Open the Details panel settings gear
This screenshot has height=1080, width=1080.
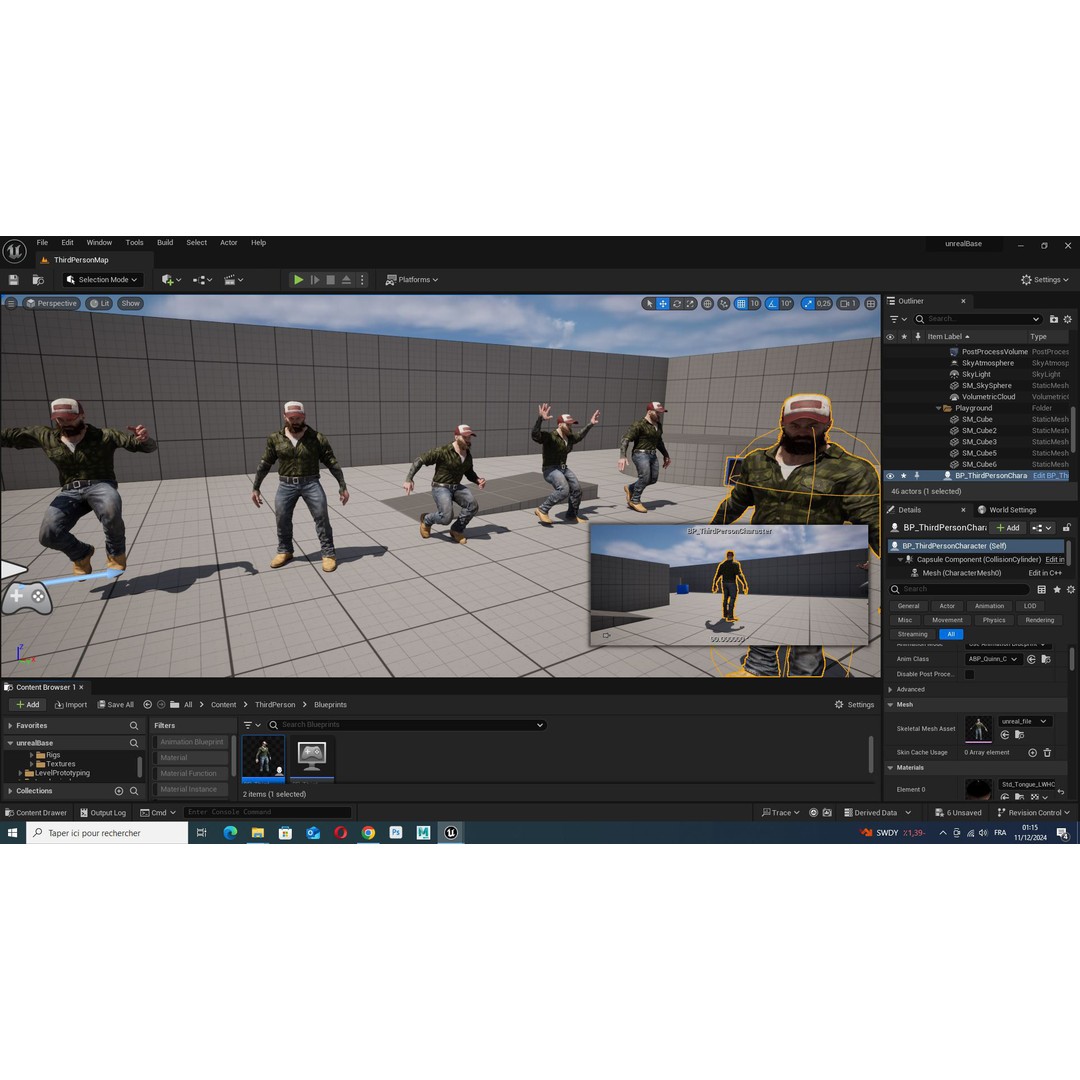pos(1070,590)
